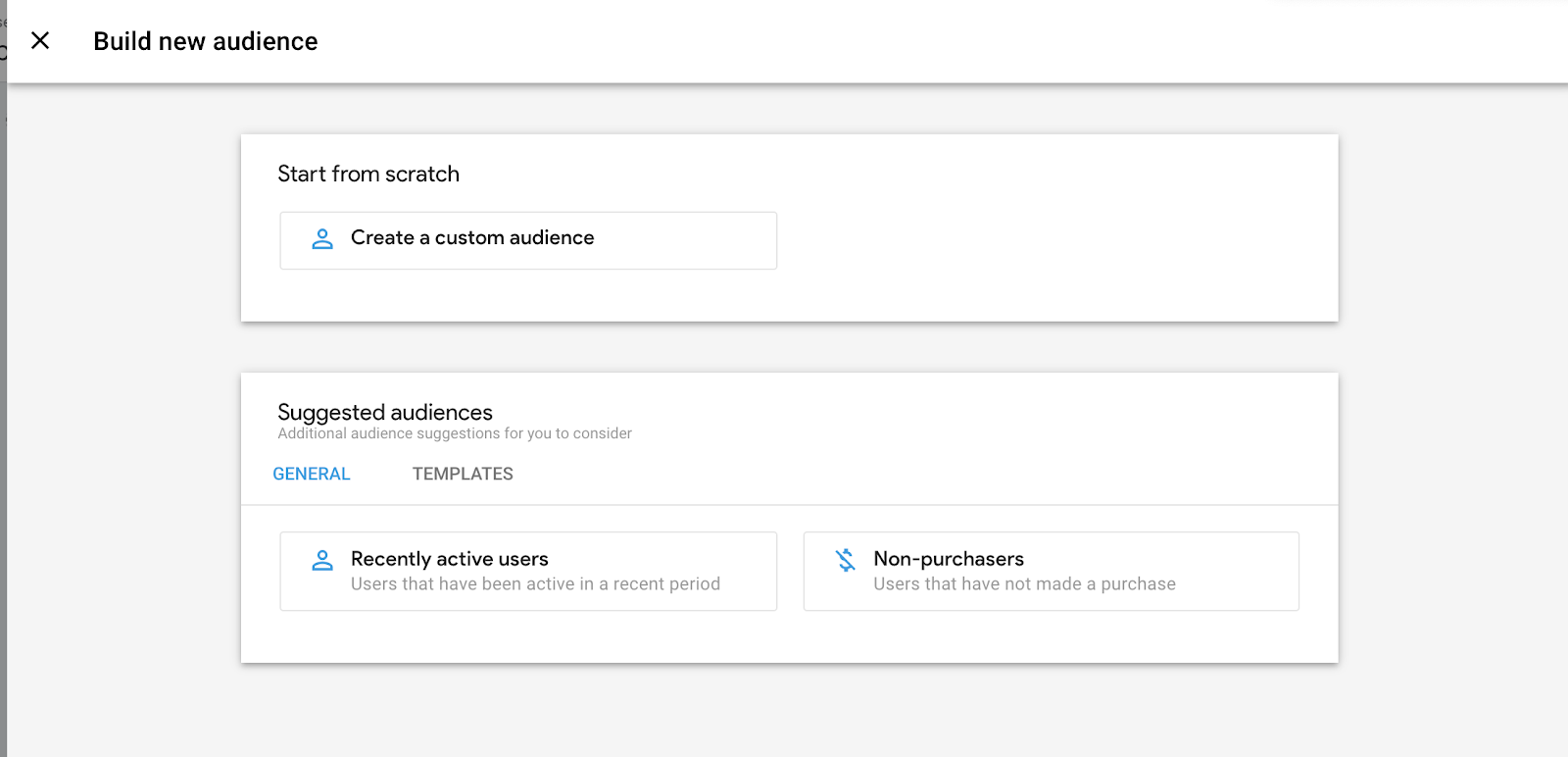
Task: Click description 'Users that have not made a purchase'
Action: [x=1024, y=584]
